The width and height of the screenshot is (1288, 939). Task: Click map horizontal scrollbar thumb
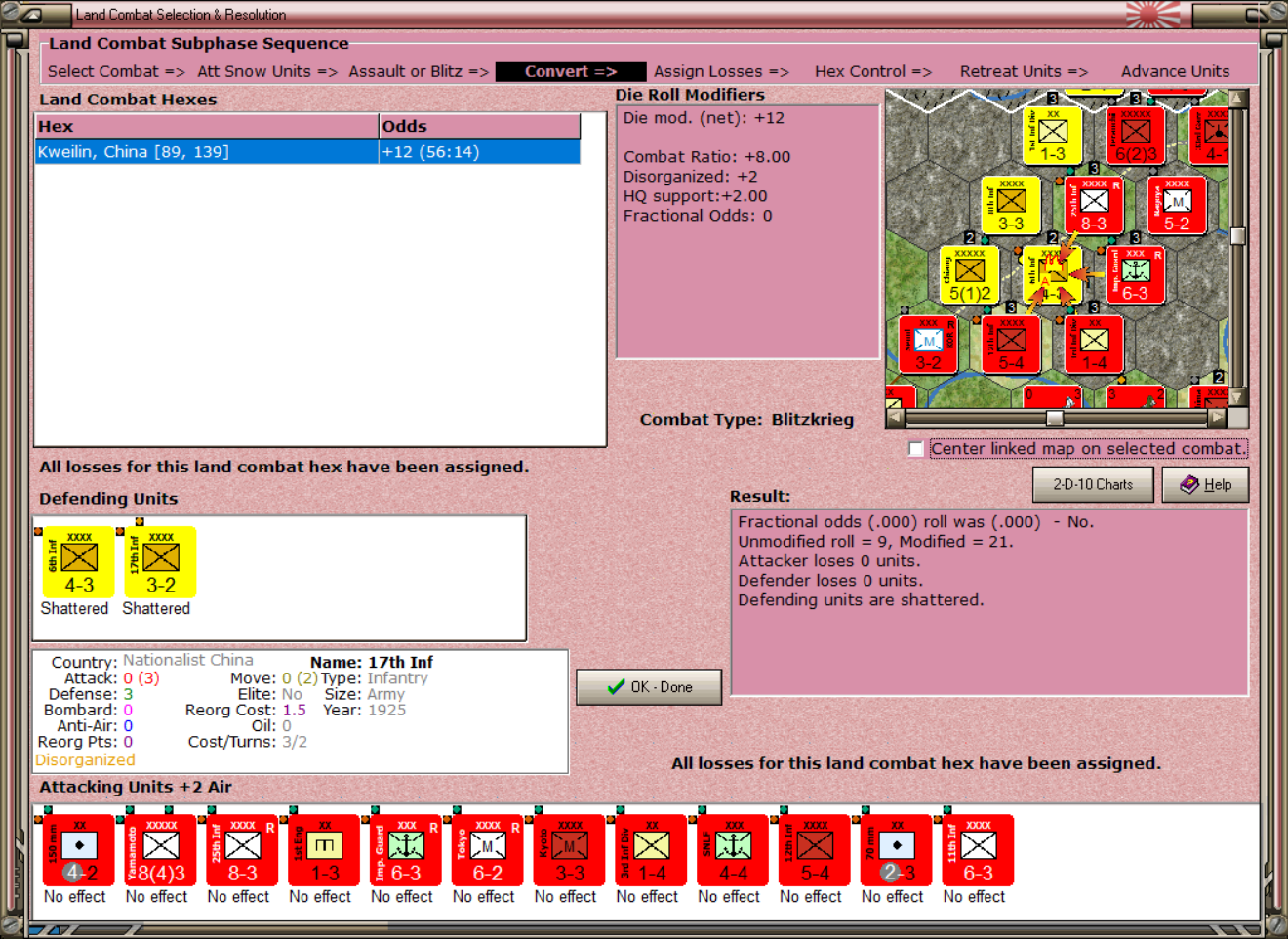point(1055,418)
